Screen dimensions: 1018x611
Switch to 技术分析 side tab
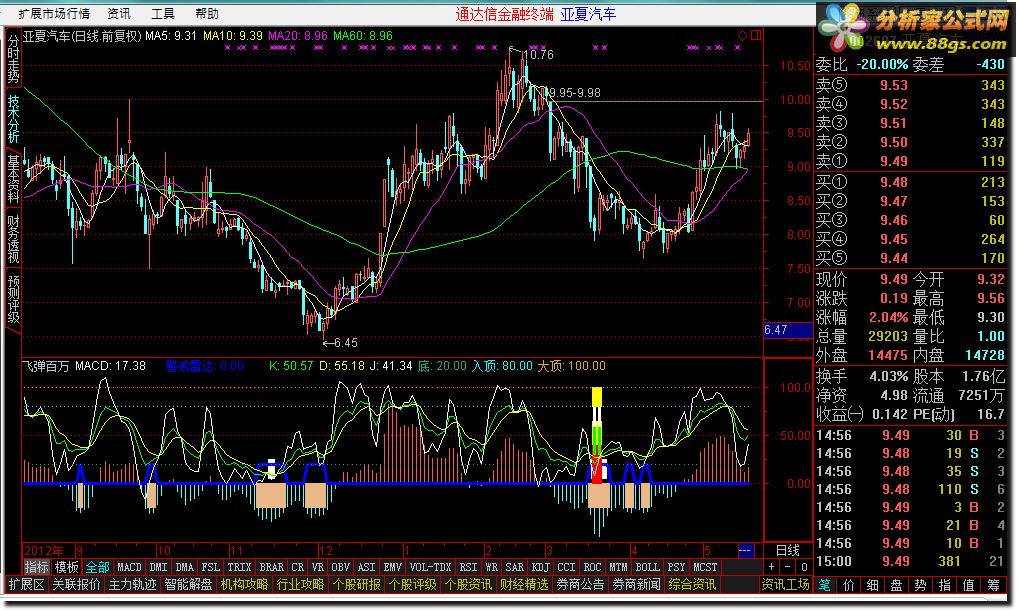[x=13, y=119]
